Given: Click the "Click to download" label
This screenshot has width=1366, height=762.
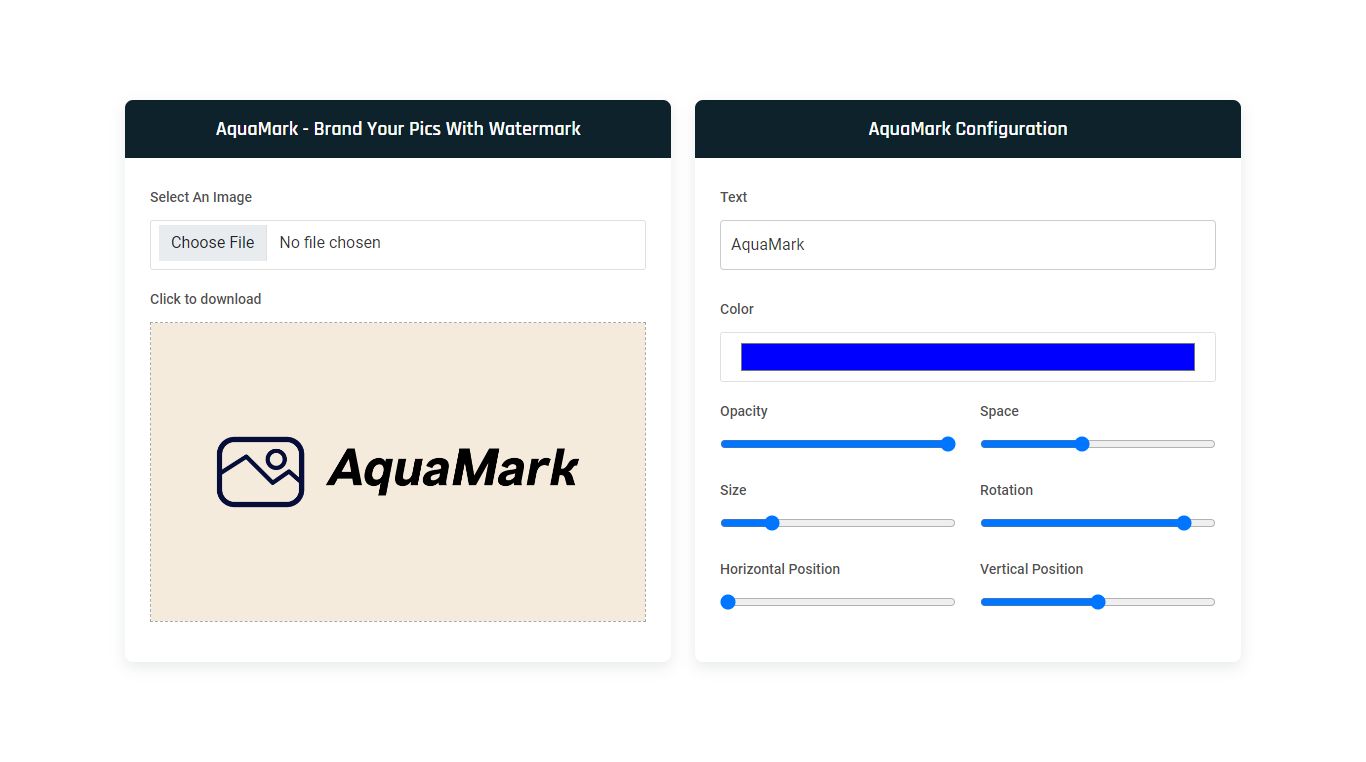Looking at the screenshot, I should pyautogui.click(x=205, y=299).
